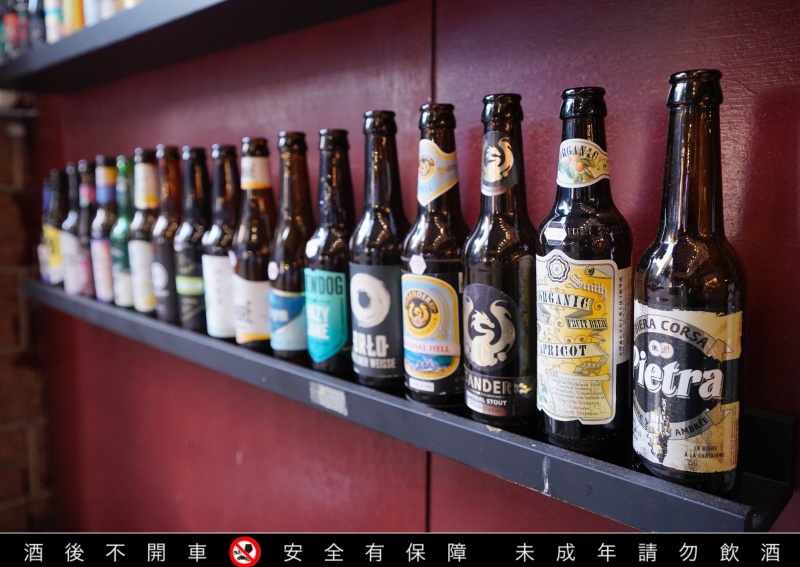Click the 酒後不開車 warning text
The image size is (800, 567).
[x=115, y=552]
